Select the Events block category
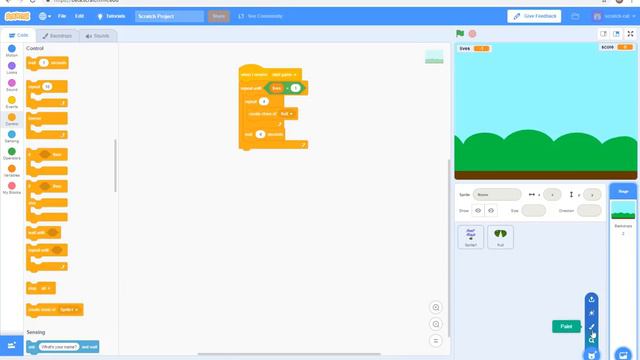 [12, 102]
